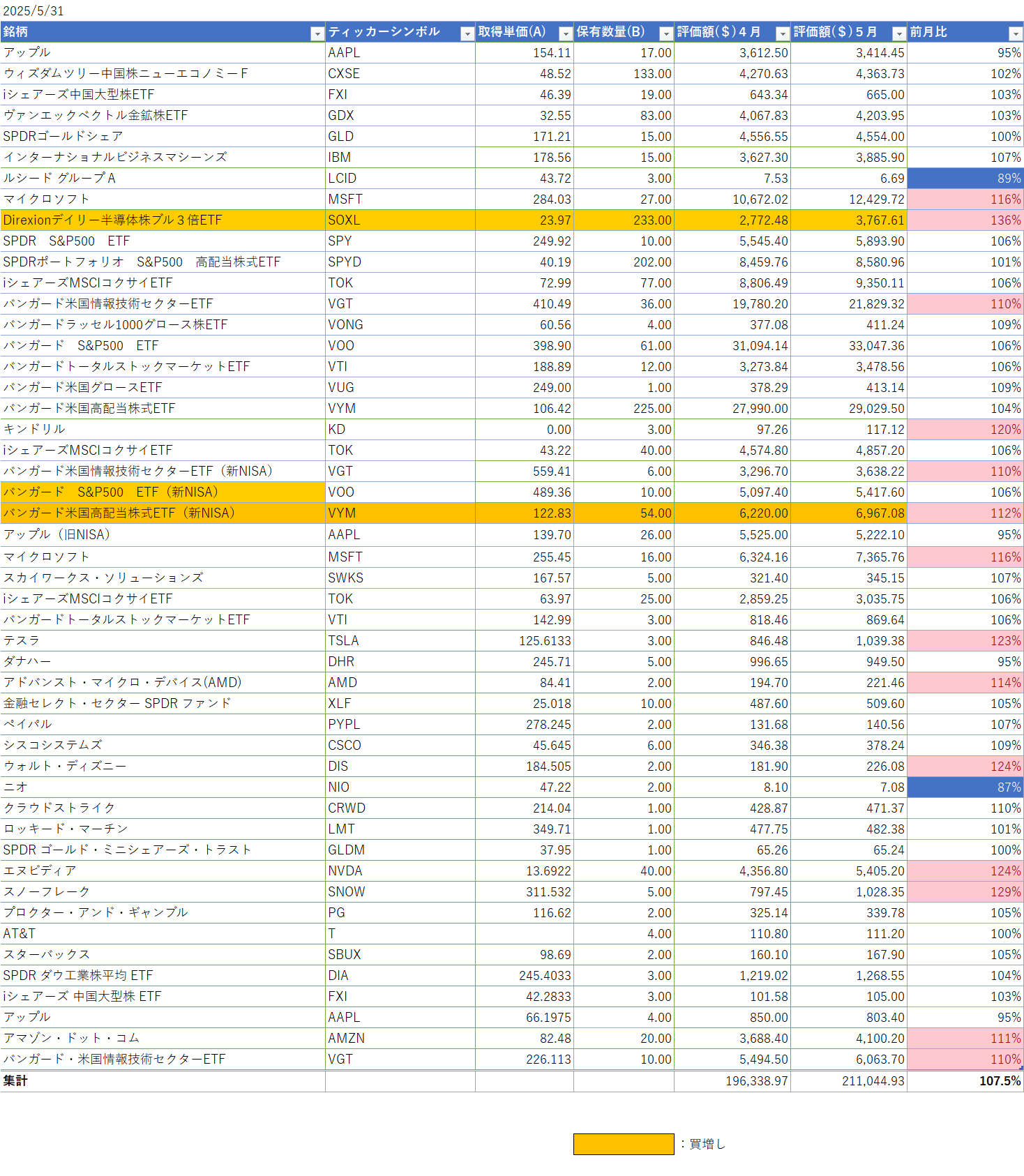Select the date cell 2025/5/31
Image resolution: width=1024 pixels, height=1176 pixels.
(163, 11)
